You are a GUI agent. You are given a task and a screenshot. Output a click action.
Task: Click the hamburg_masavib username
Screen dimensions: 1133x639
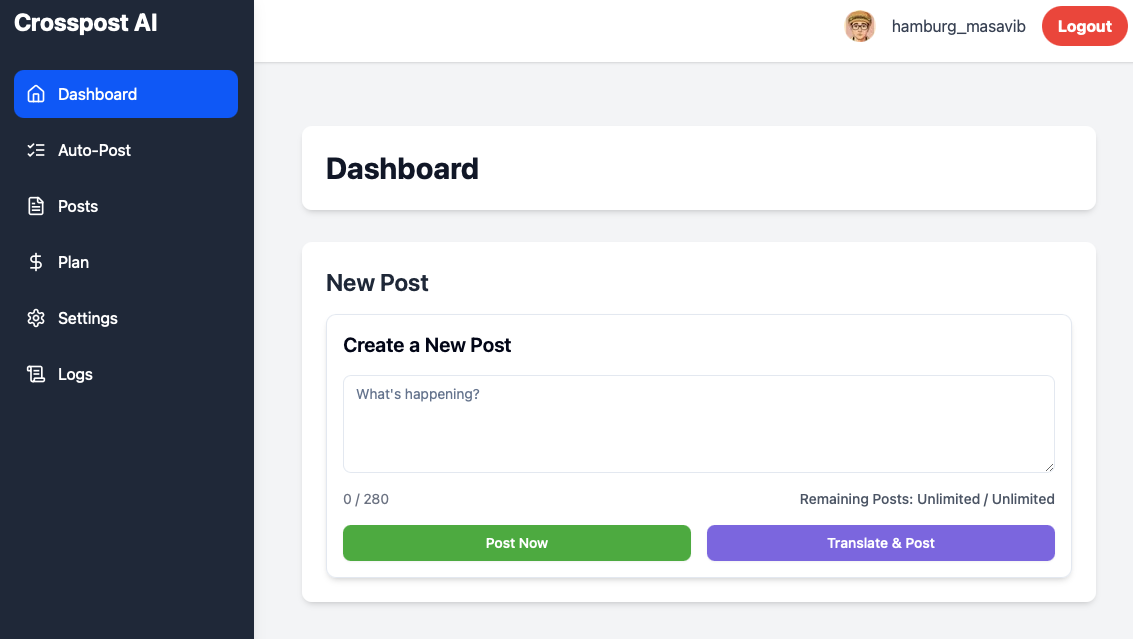pyautogui.click(x=958, y=27)
